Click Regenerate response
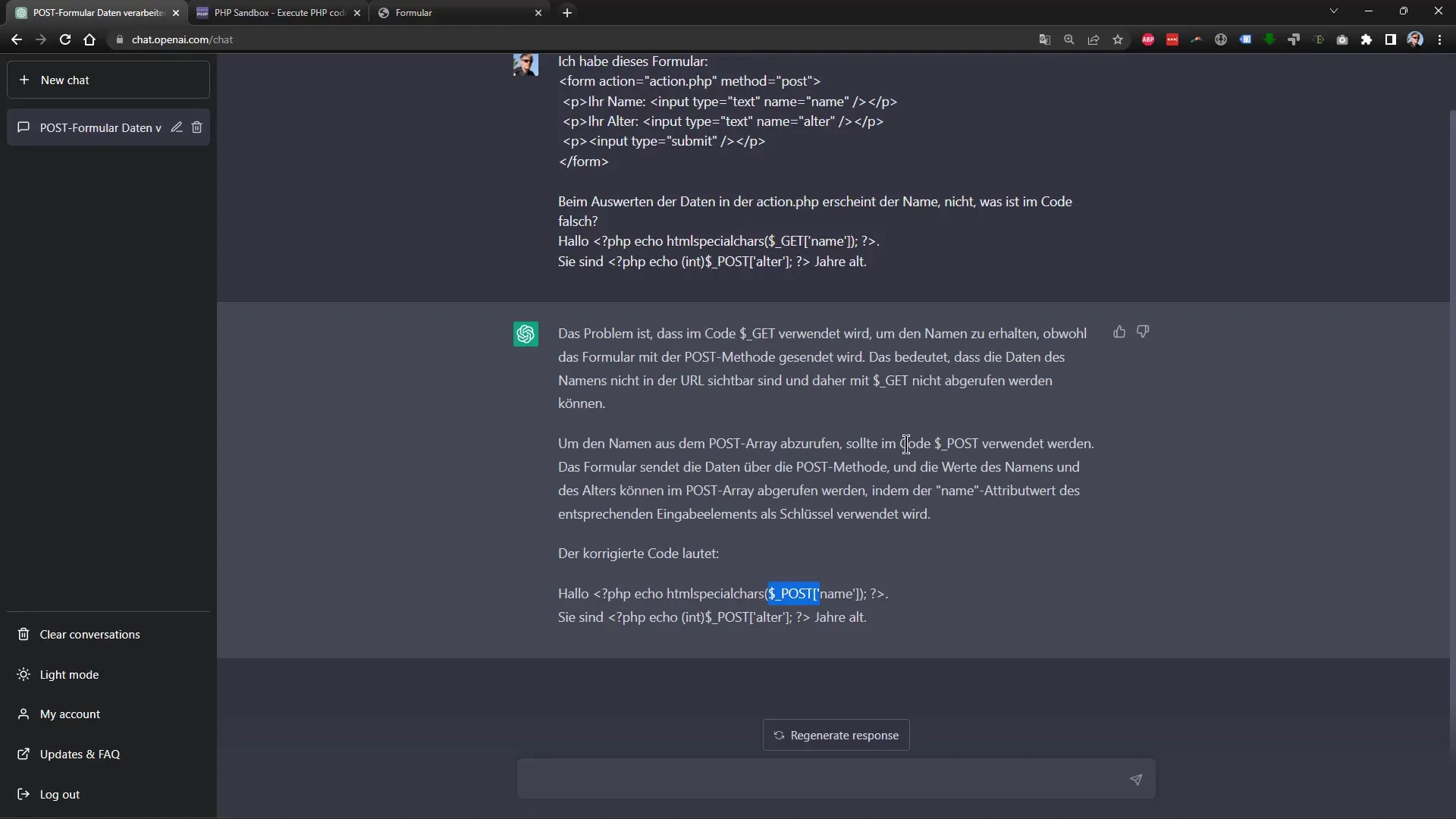This screenshot has width=1456, height=819. 836,735
